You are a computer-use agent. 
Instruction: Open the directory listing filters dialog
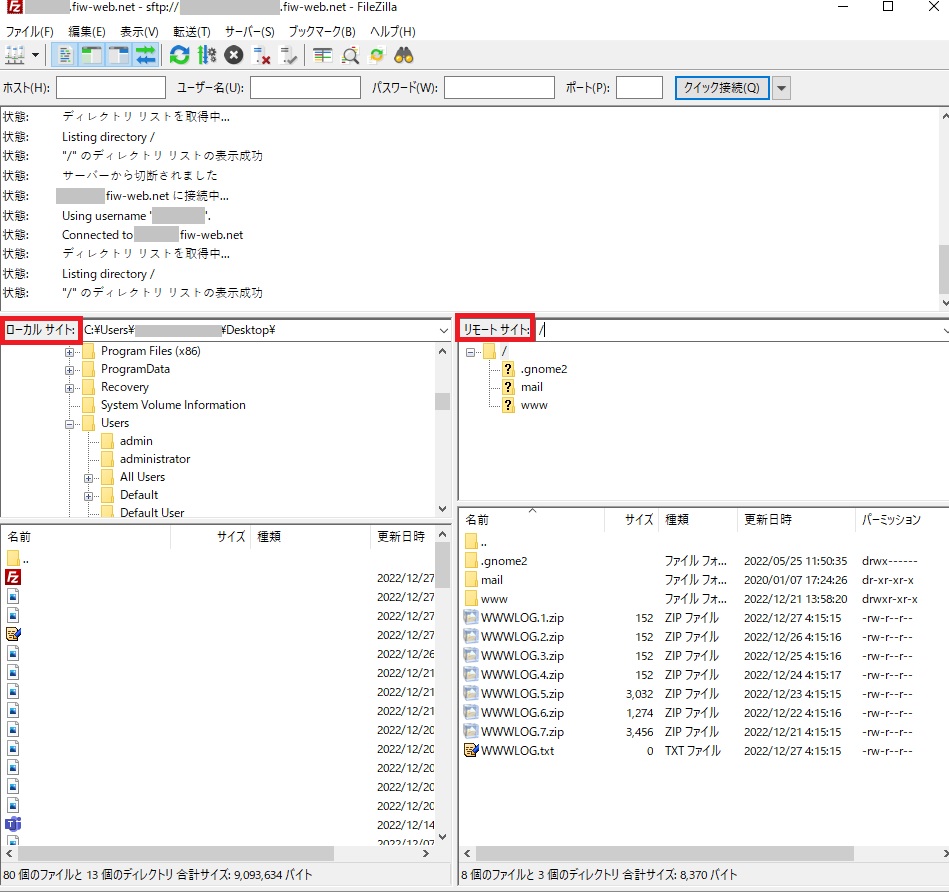tap(323, 56)
